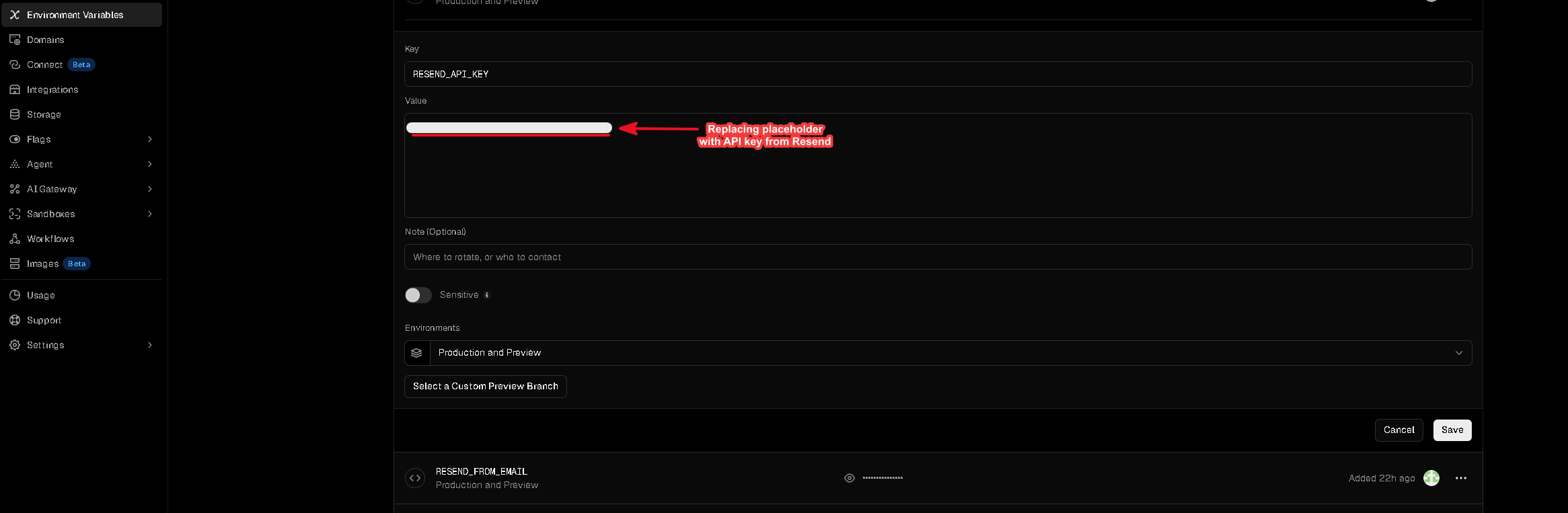
Task: Click into the Note (Optional) field
Action: pyautogui.click(x=938, y=257)
